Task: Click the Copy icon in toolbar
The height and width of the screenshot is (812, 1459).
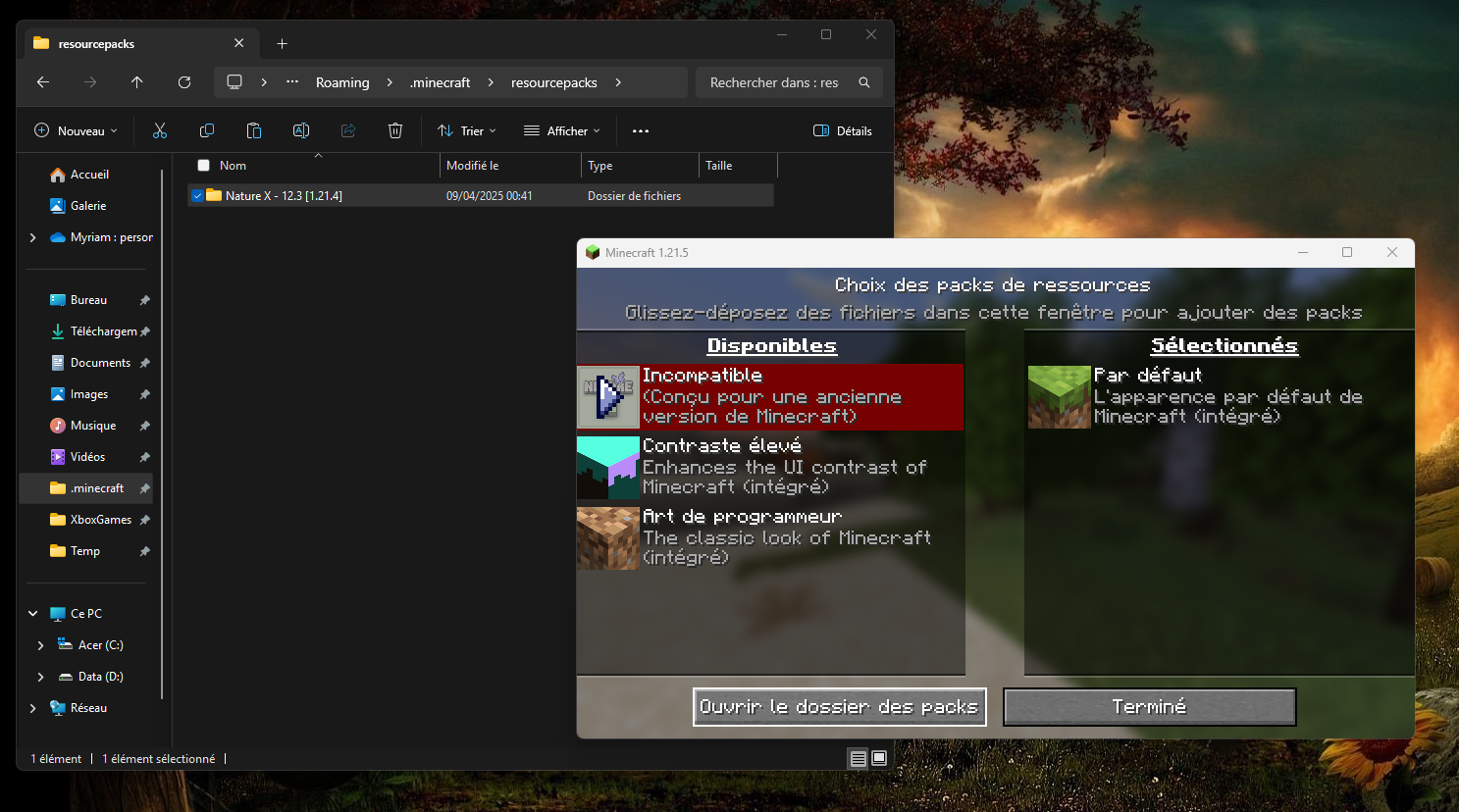Action: 207,130
